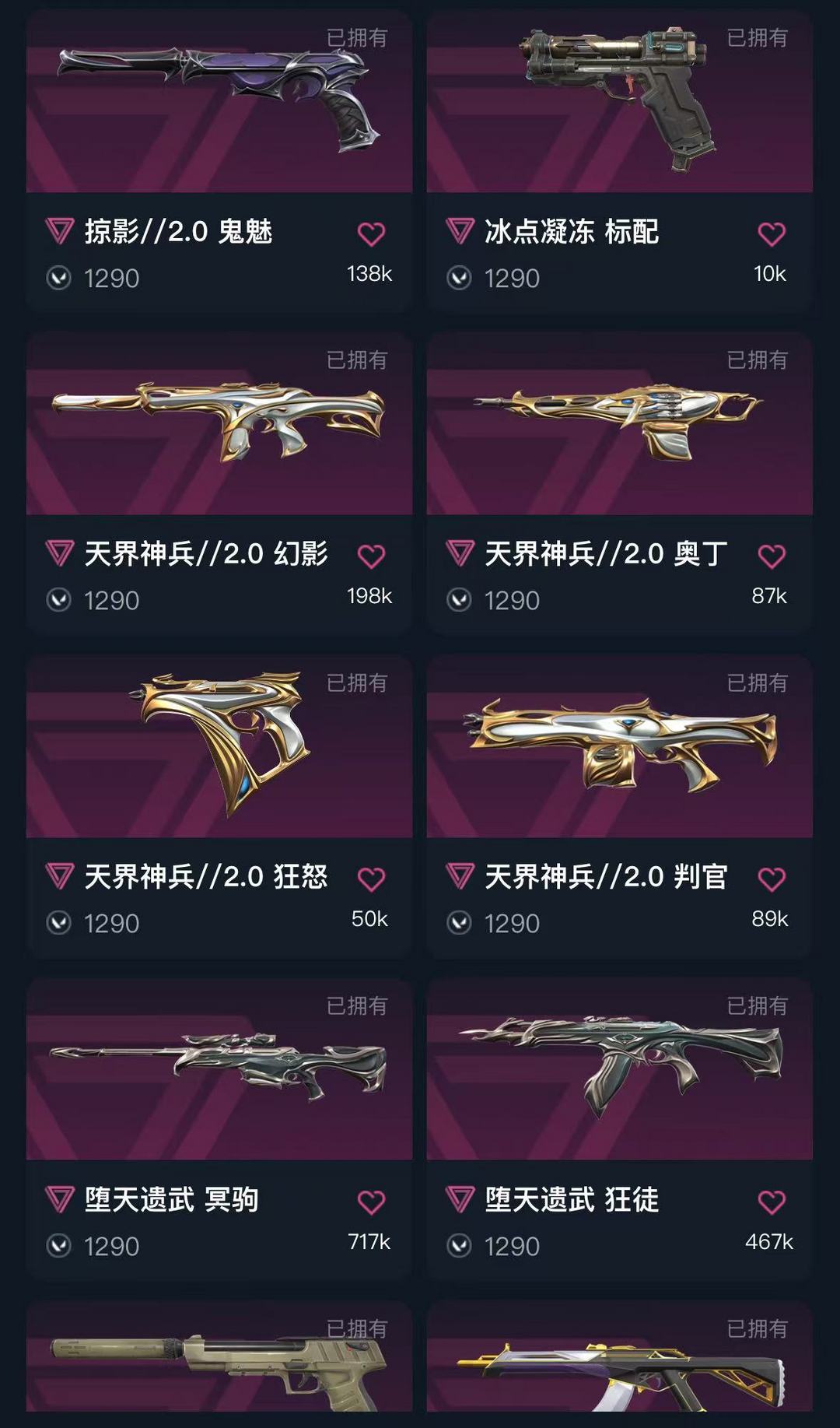This screenshot has width=840, height=1428.
Task: Tap 已拥有 label on 堕天遗武 狂徒 card
Action: point(757,1005)
